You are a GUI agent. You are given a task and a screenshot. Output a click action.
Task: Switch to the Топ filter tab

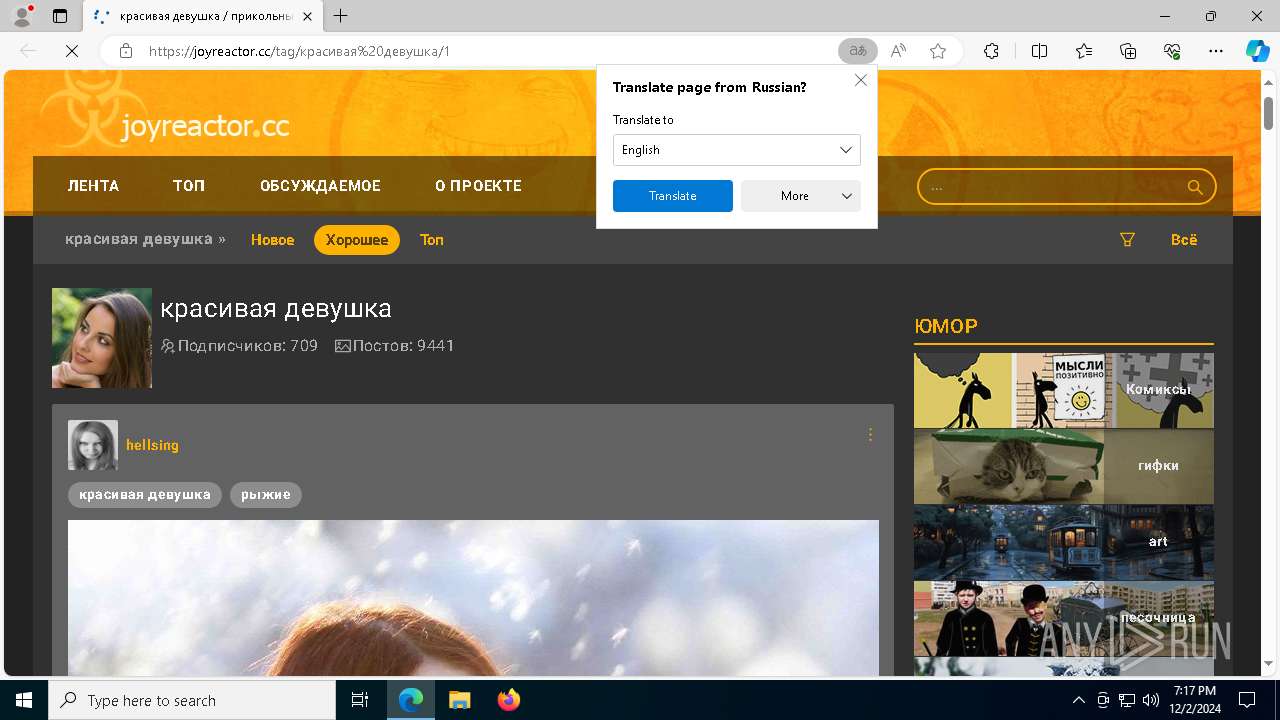pos(431,240)
